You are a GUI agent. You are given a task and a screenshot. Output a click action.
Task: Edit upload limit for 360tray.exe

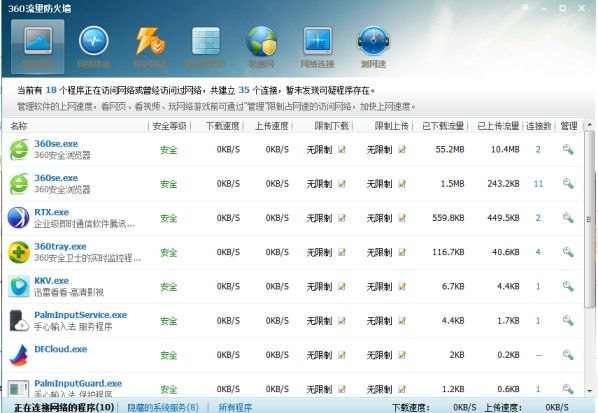[402, 252]
